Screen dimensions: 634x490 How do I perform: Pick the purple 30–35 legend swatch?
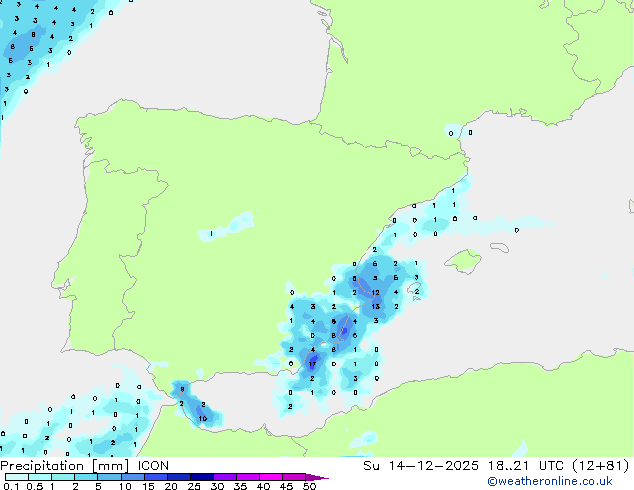pos(225,477)
